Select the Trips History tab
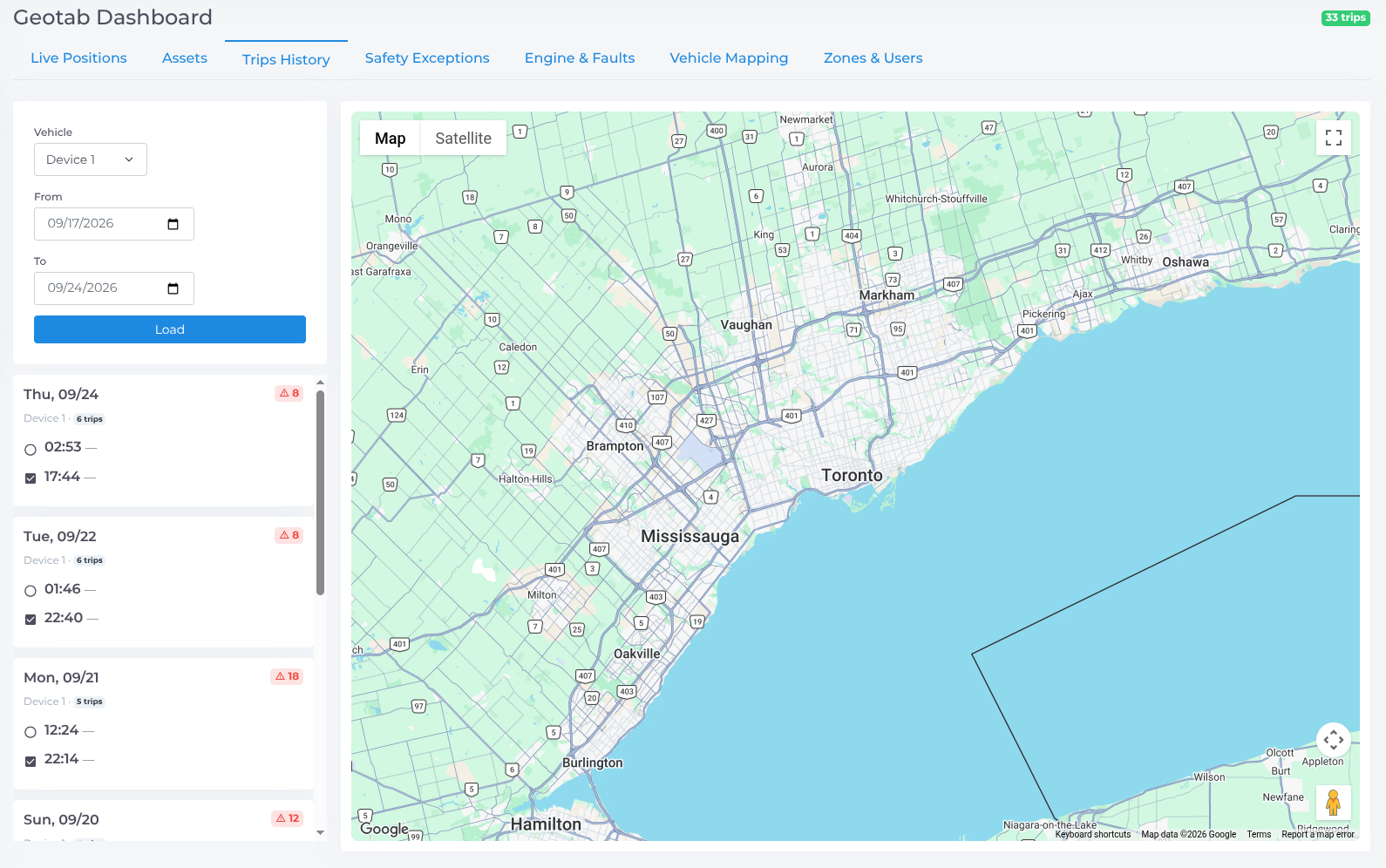This screenshot has height=868, width=1386. pos(286,59)
